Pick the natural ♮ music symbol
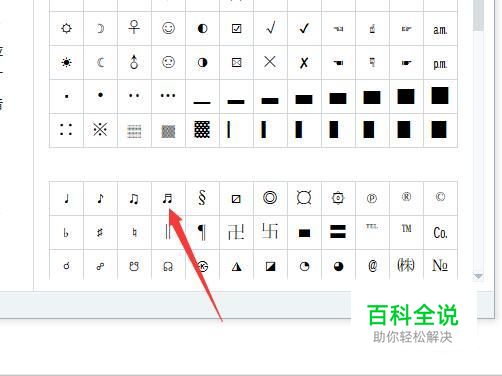Image resolution: width=502 pixels, height=376 pixels. point(134,233)
